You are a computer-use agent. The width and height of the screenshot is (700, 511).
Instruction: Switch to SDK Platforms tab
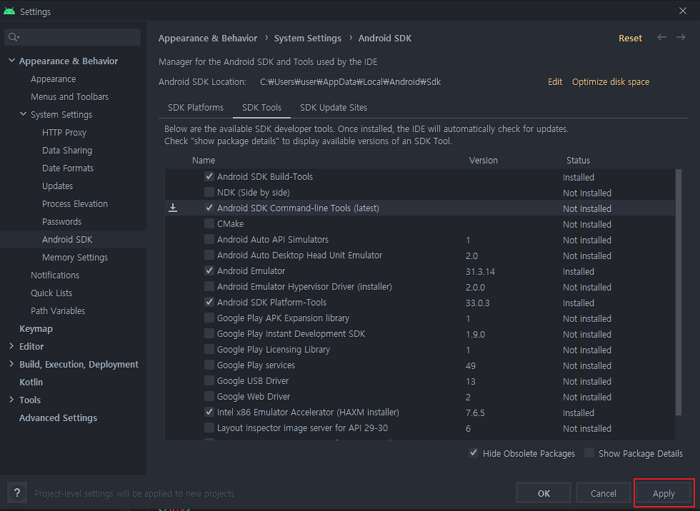tap(196, 108)
